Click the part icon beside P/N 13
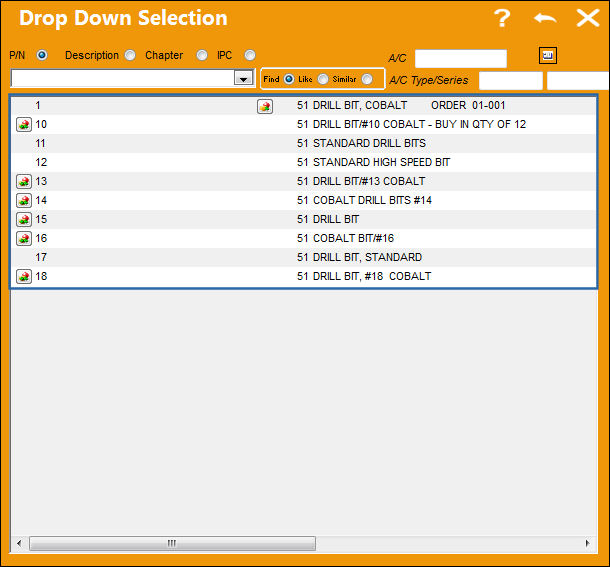 (24, 181)
